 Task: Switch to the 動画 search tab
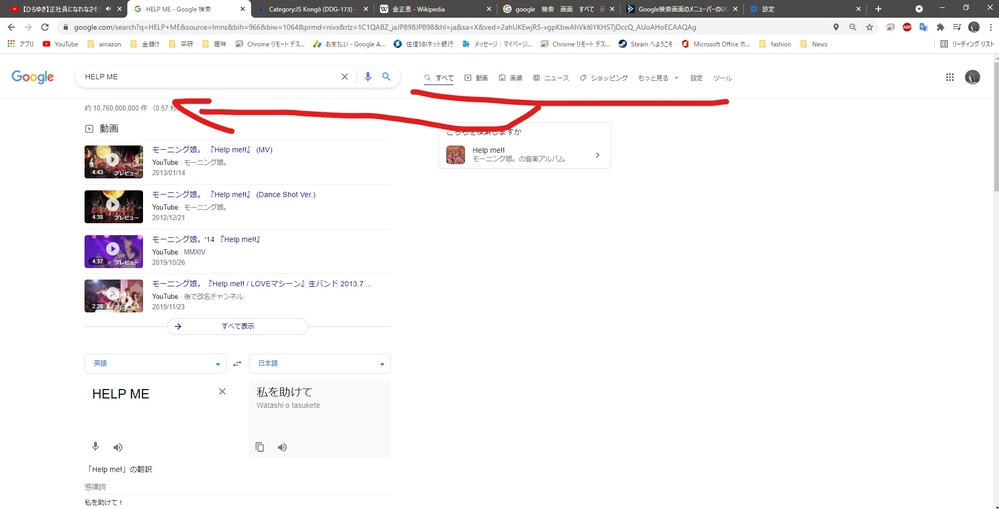tap(476, 78)
